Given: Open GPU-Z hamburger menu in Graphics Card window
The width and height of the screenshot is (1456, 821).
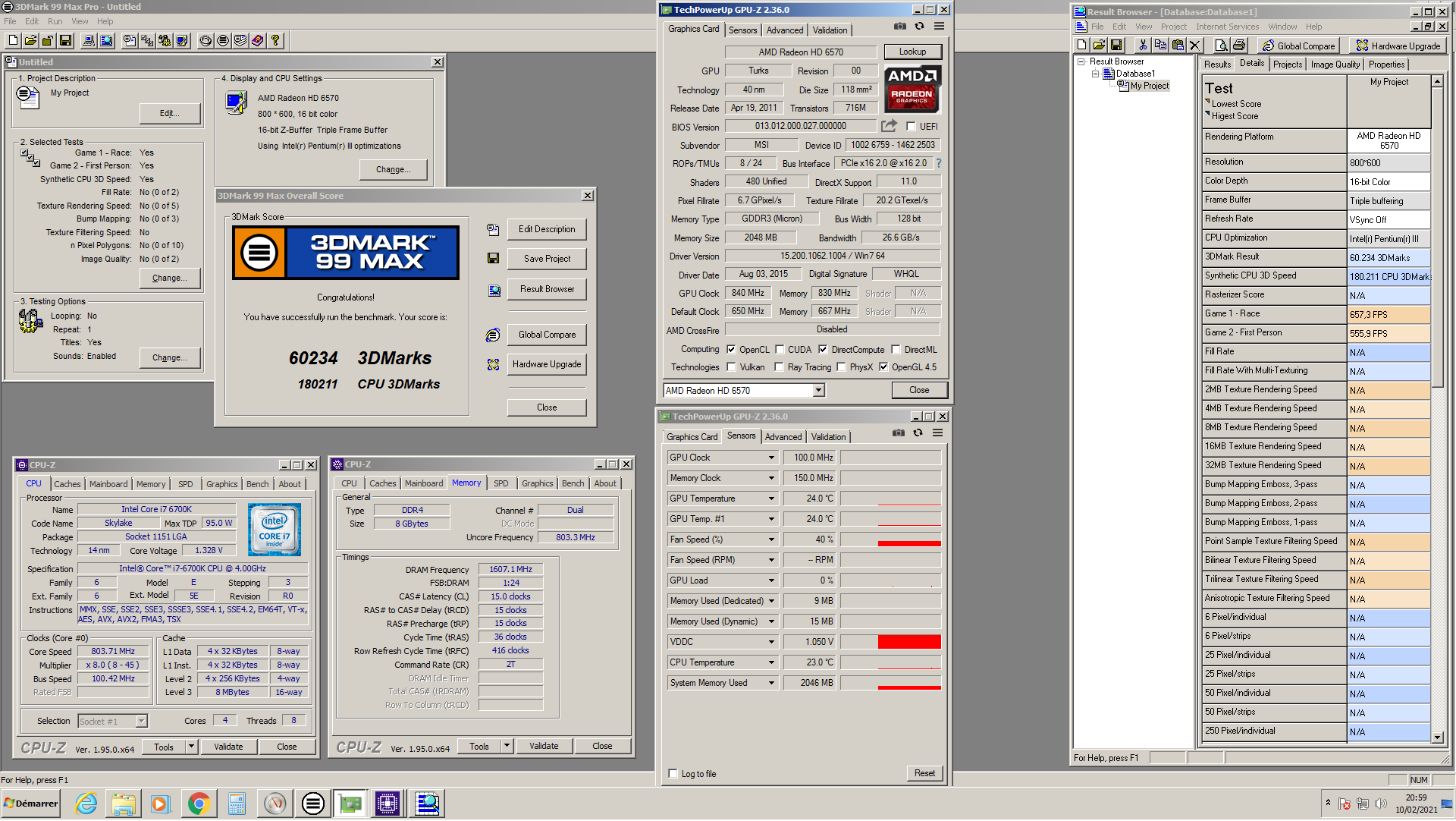Looking at the screenshot, I should point(939,26).
